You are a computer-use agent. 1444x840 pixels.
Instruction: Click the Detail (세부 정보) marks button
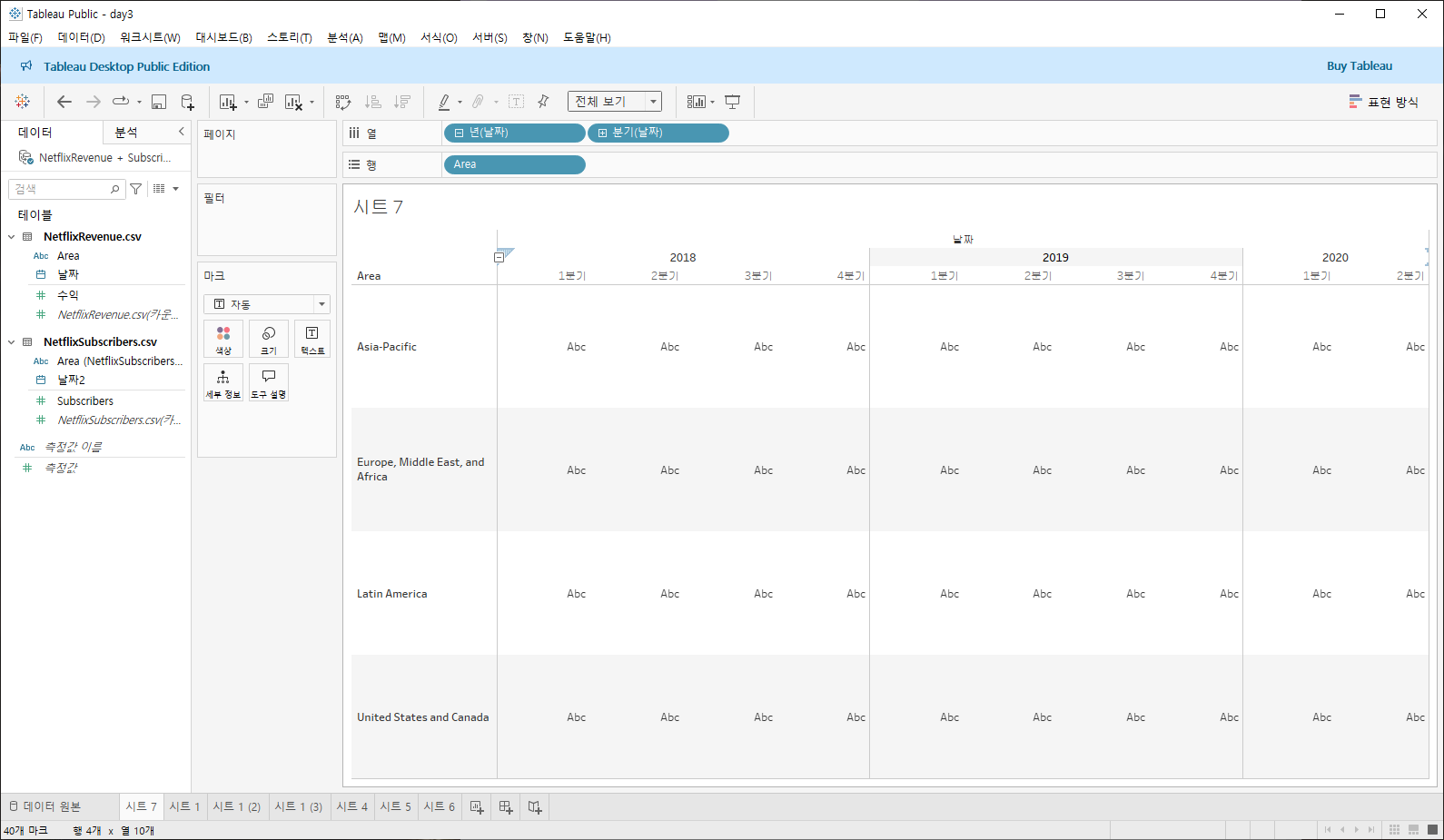click(x=223, y=382)
